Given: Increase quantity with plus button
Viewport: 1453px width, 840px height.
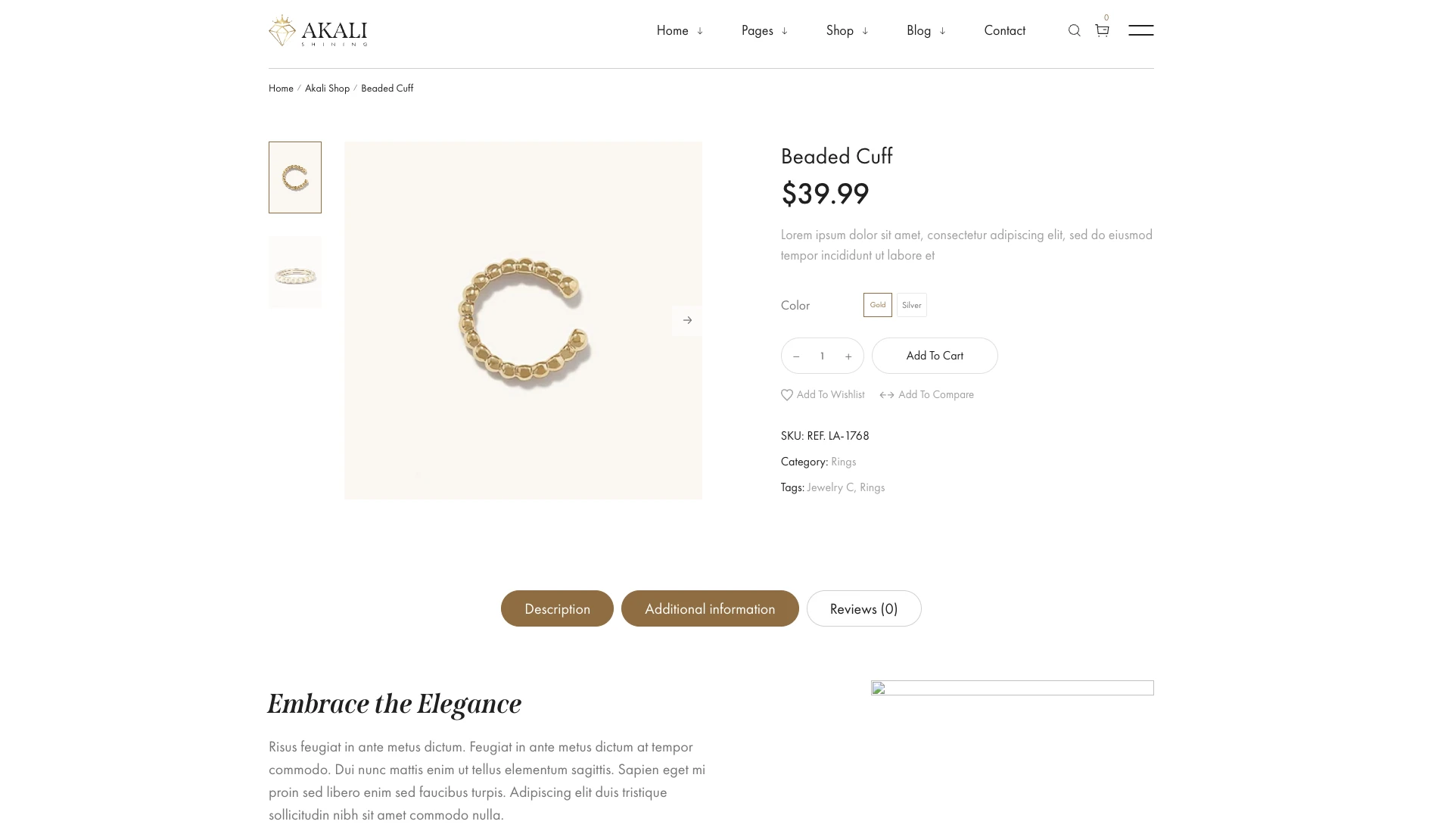Looking at the screenshot, I should tap(848, 356).
